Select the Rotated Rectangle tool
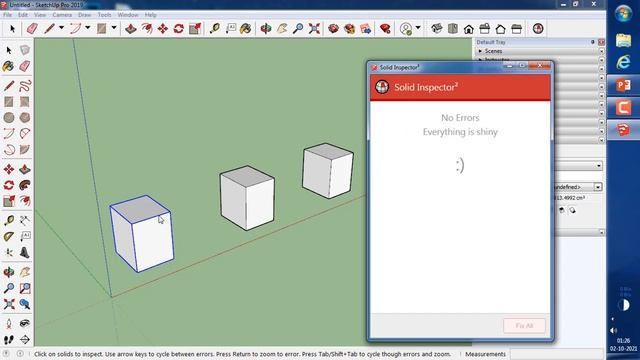 (x=25, y=102)
